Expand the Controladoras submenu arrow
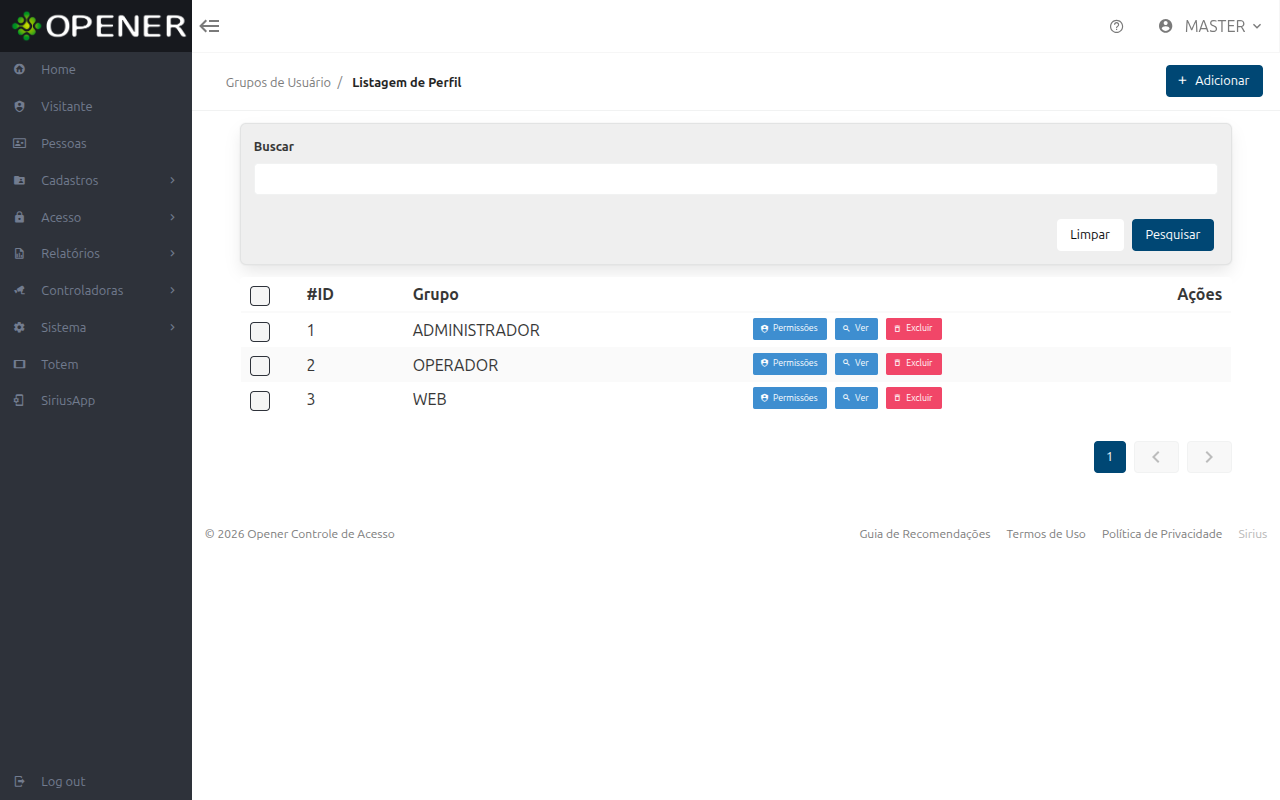 173,290
